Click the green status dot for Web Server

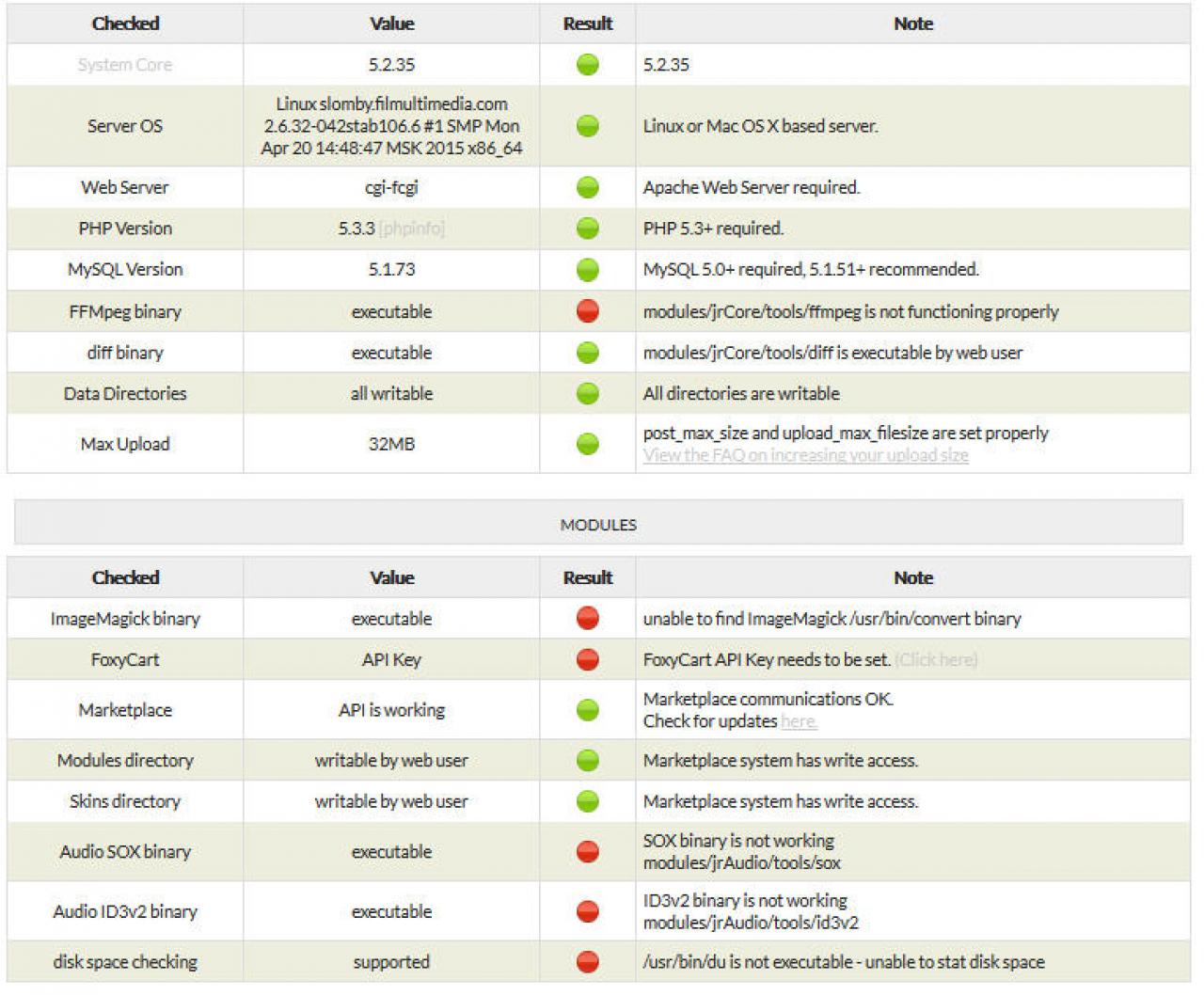(x=587, y=188)
